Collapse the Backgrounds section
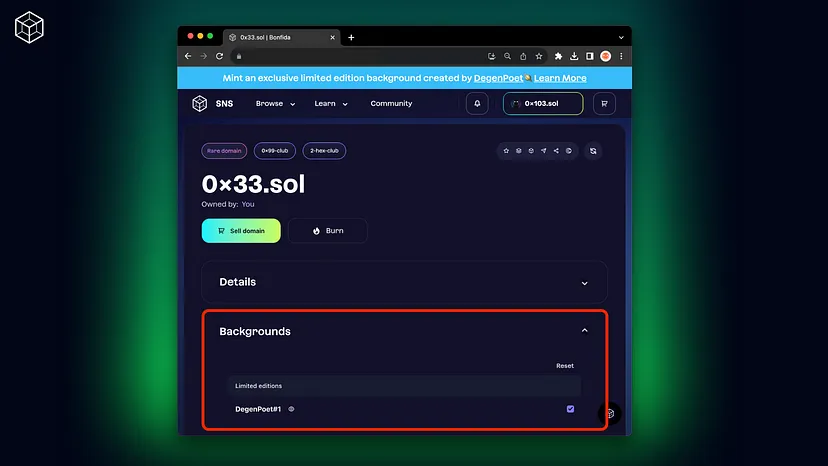Viewport: 828px width, 466px height. 585,331
